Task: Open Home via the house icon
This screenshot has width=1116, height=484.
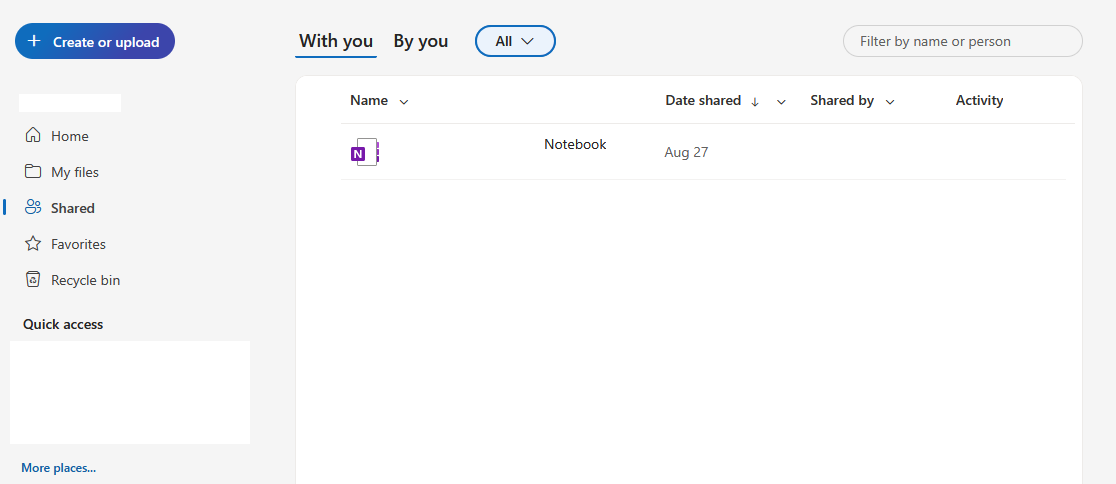Action: pos(33,136)
